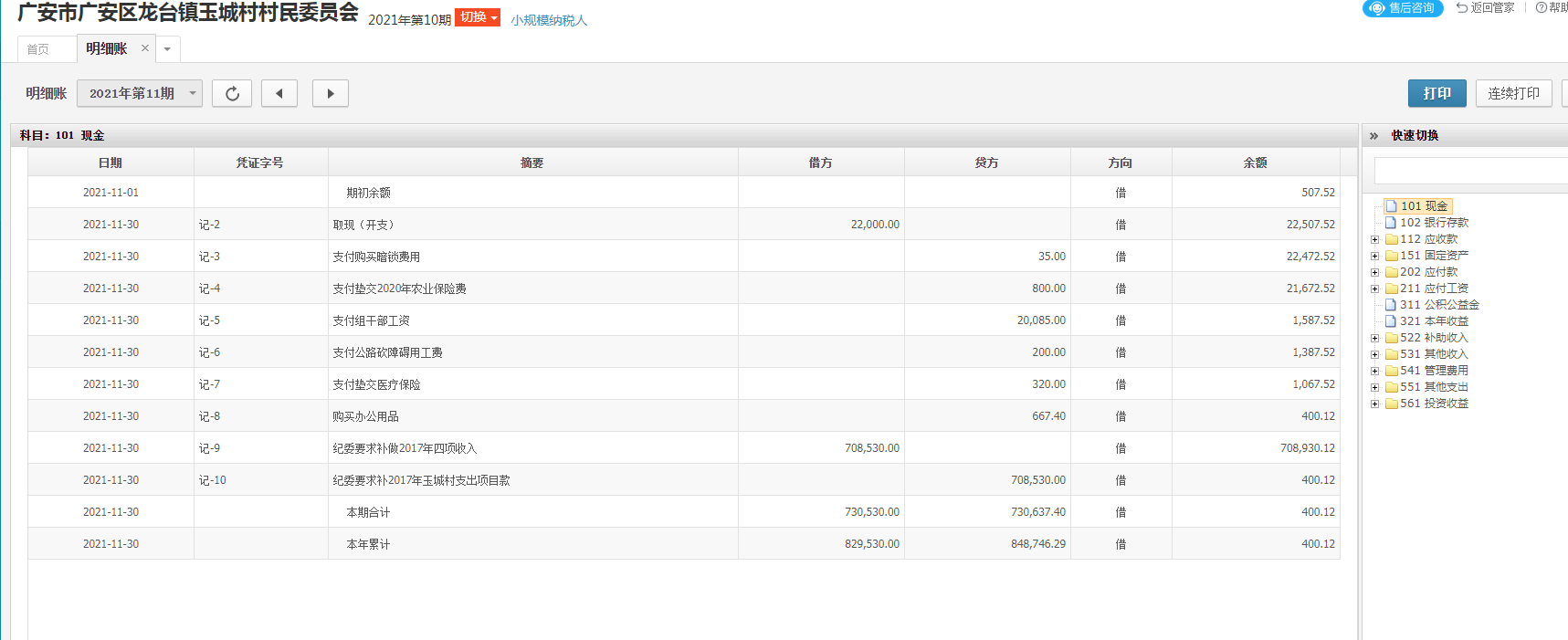
Task: Click the 561 投资收益 folder icon
Action: [1392, 404]
